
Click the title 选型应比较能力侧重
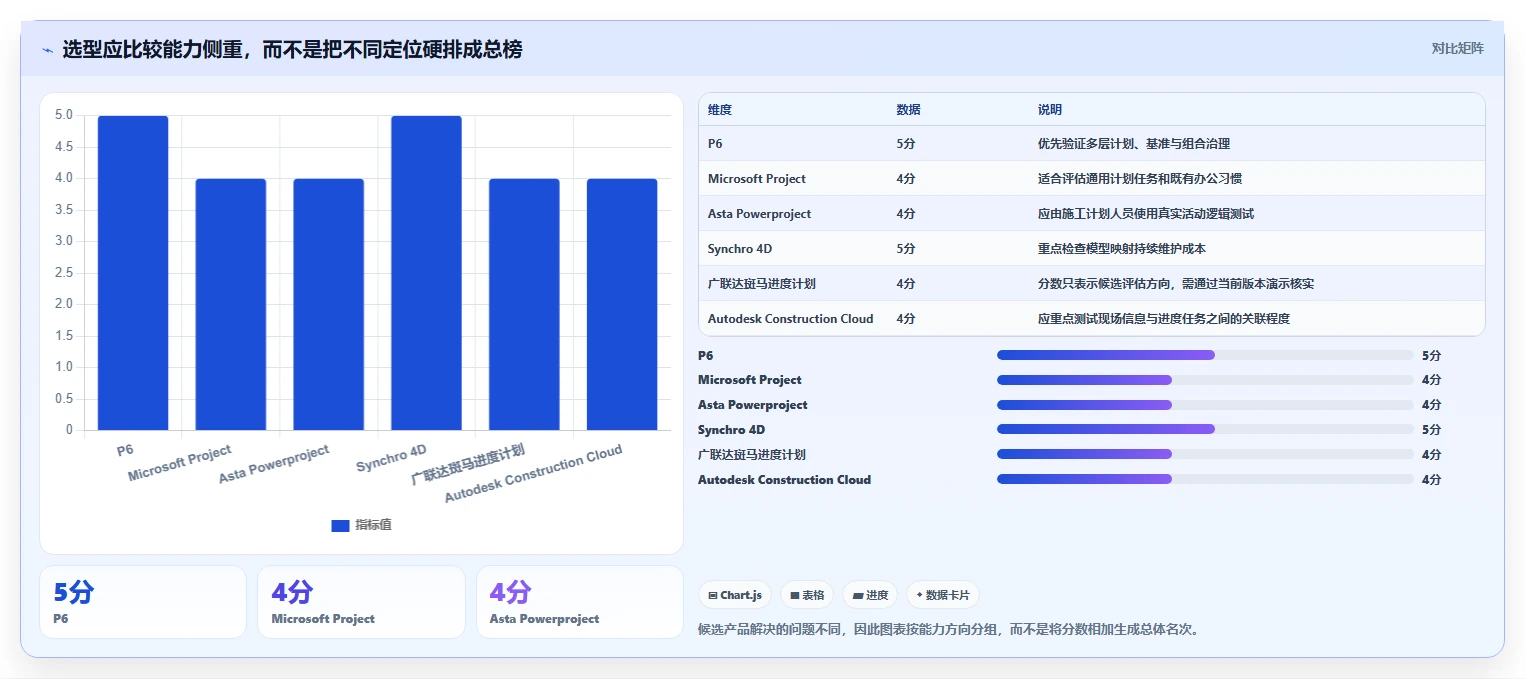coord(292,49)
